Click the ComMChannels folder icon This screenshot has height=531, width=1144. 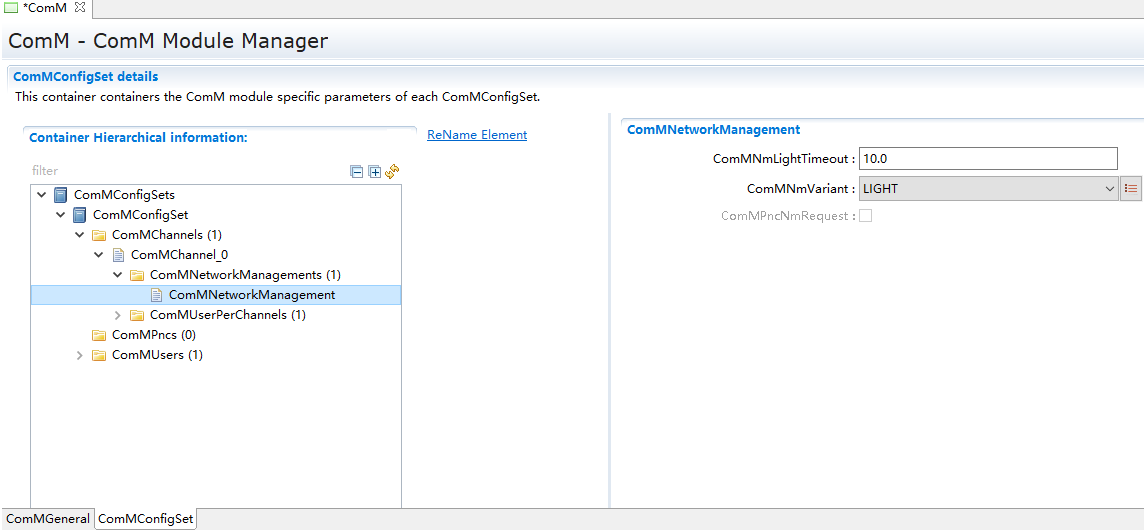coord(99,235)
